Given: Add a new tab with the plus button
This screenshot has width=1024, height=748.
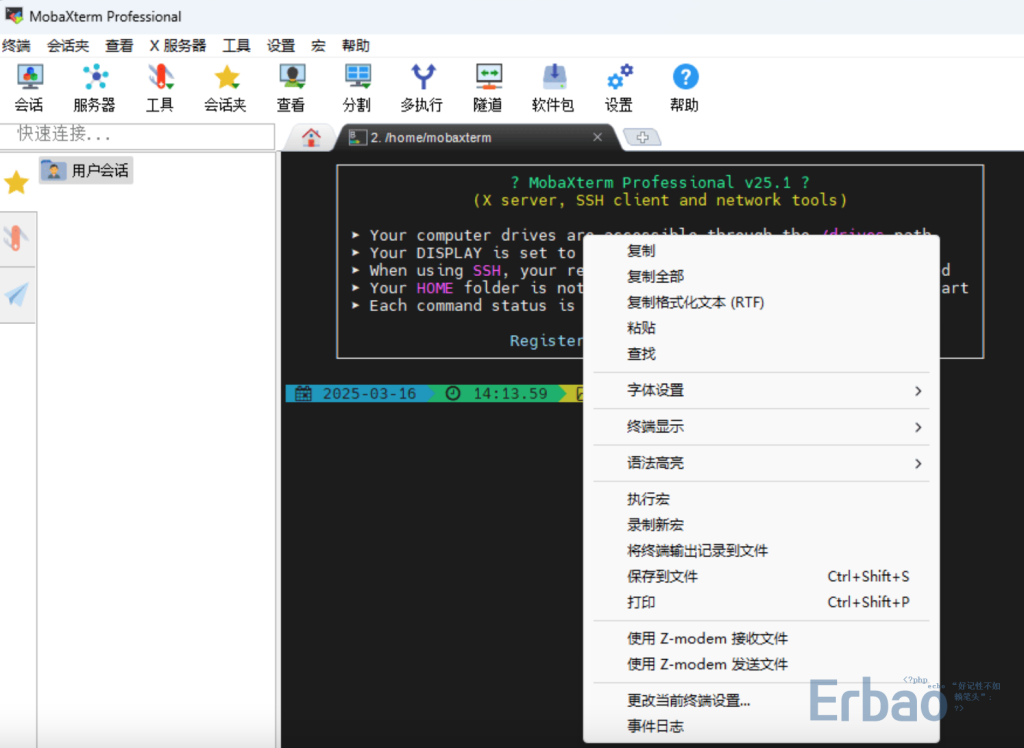Looking at the screenshot, I should (643, 137).
